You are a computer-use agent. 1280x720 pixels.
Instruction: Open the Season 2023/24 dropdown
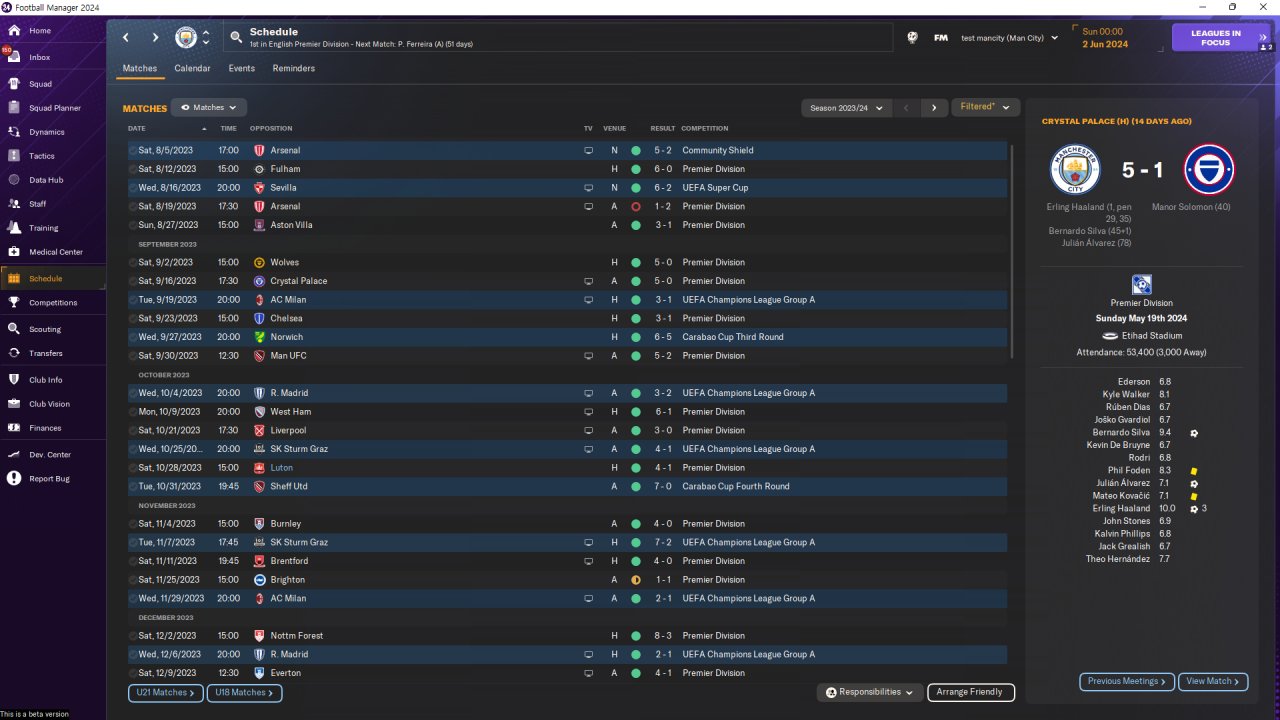pos(845,108)
